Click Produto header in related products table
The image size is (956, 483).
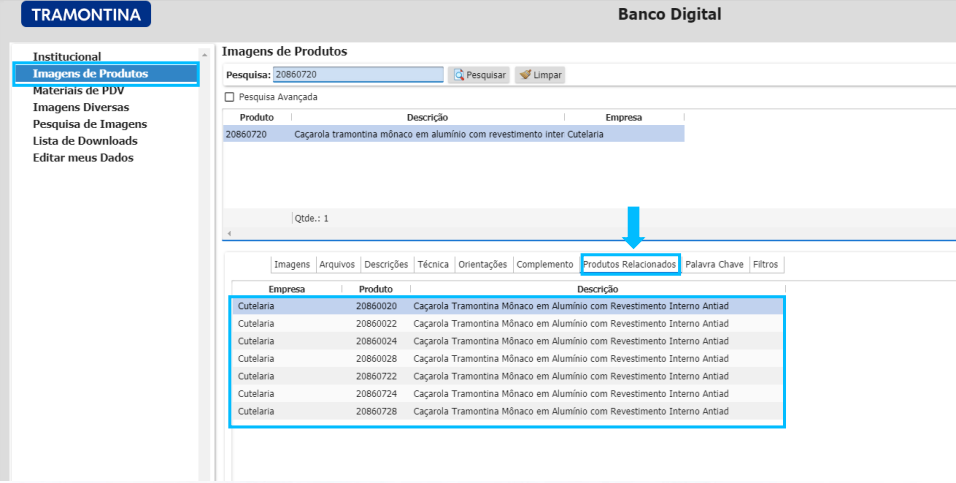pyautogui.click(x=376, y=289)
